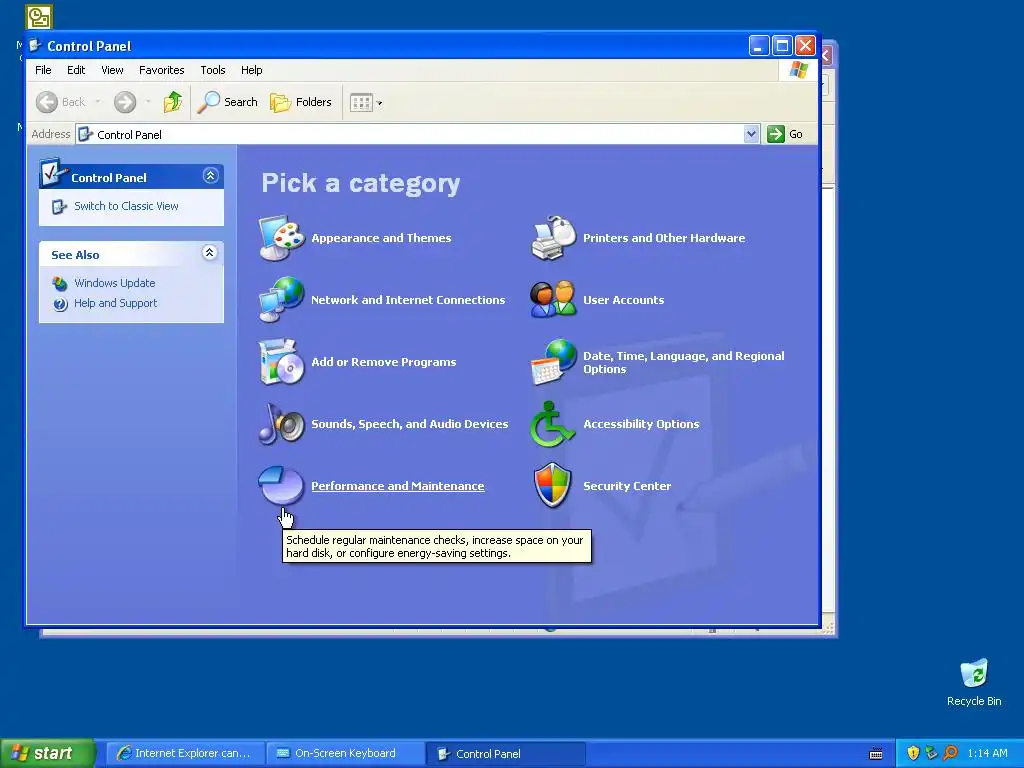Click the Date, Time, Language calendar globe icon
Image resolution: width=1024 pixels, height=768 pixels.
554,362
